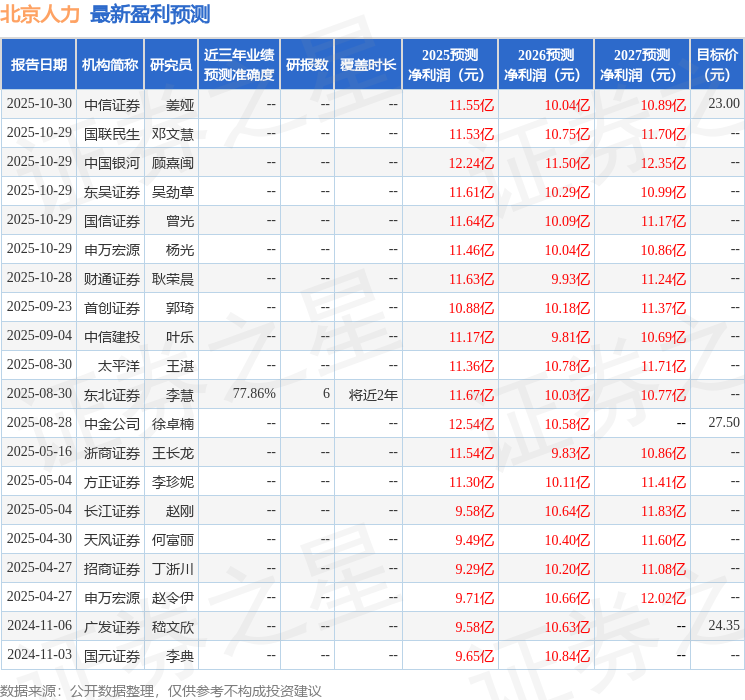Click the 报告日期 column header
The height and width of the screenshot is (700, 745).
tap(38, 65)
